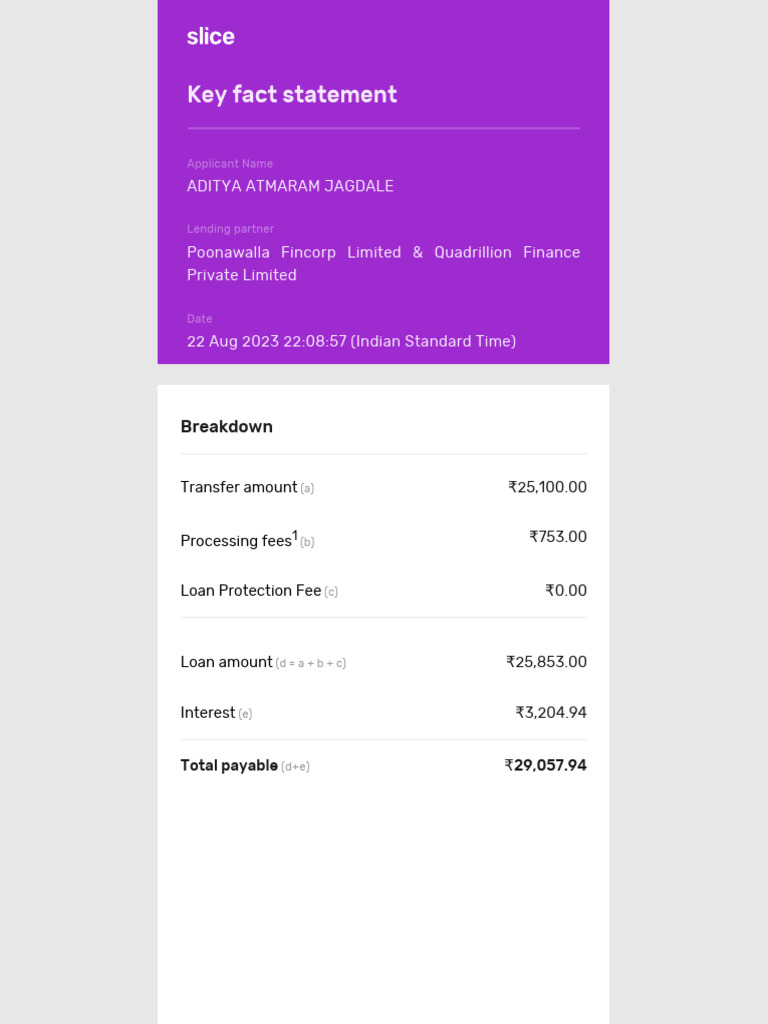
Task: Select the ₹0.00 loan protection value
Action: (x=566, y=591)
